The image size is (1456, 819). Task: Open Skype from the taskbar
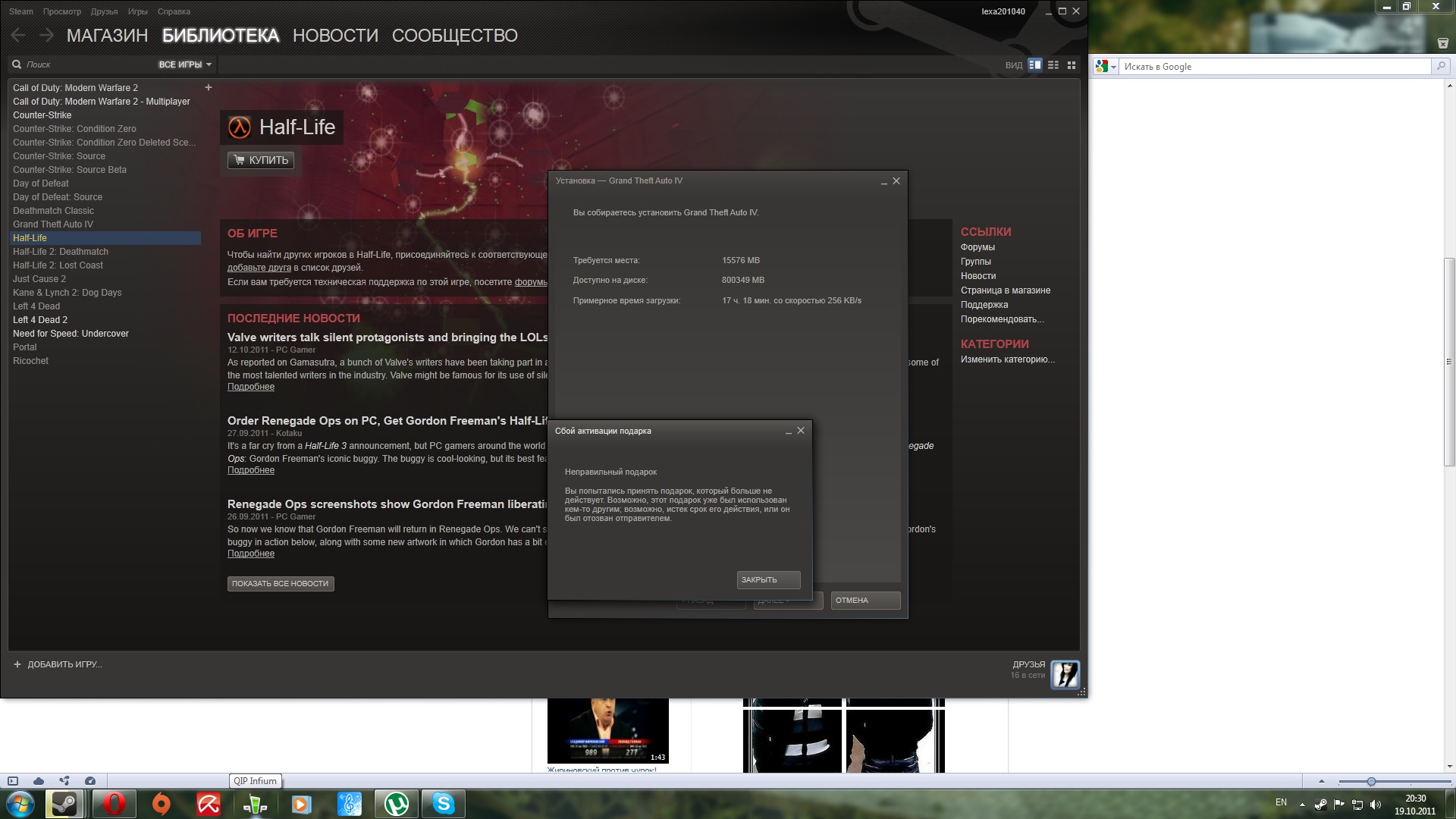pos(443,804)
